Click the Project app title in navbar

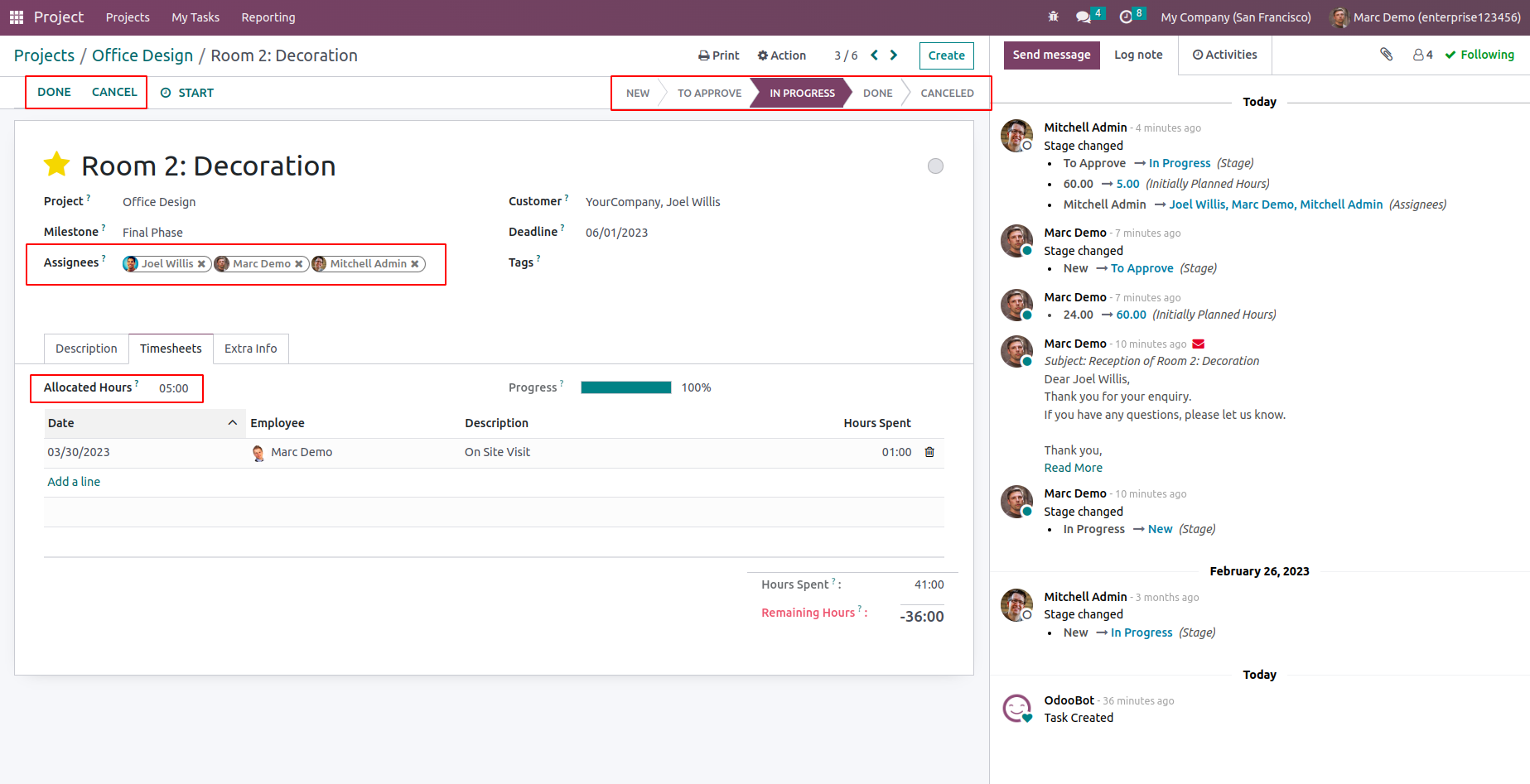click(x=59, y=17)
